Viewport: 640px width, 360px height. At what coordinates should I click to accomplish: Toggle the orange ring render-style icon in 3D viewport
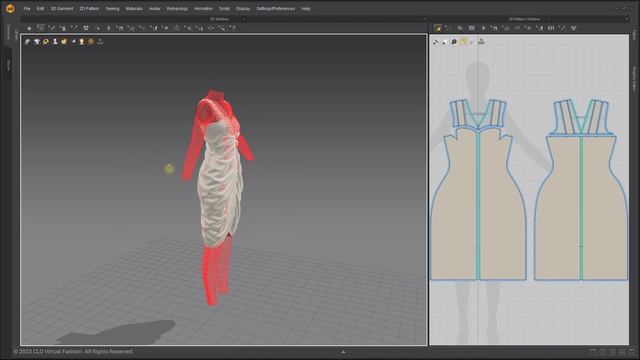coord(46,41)
